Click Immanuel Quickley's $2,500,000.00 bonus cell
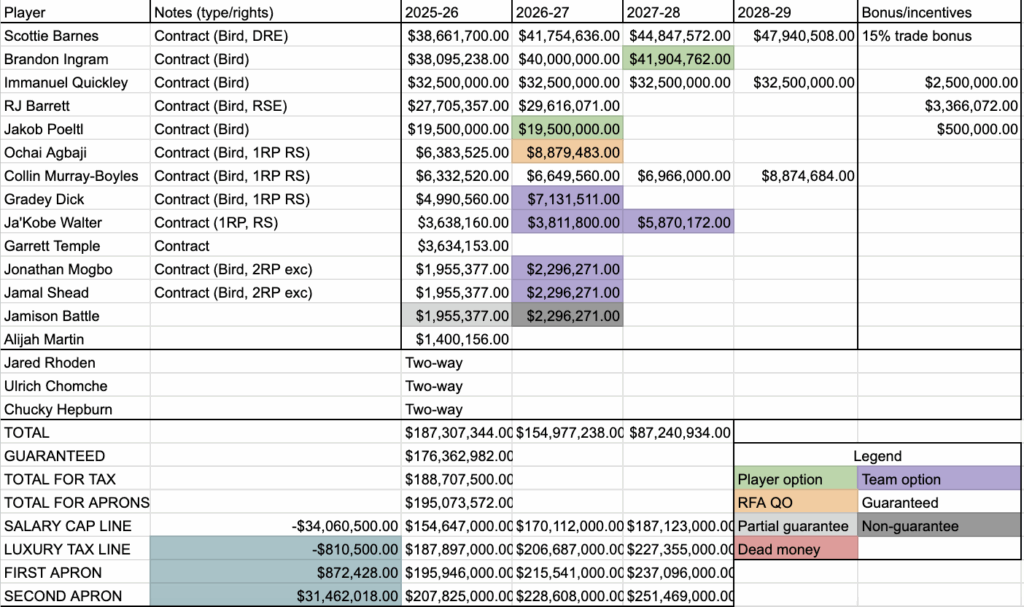The width and height of the screenshot is (1024, 607). coord(939,82)
